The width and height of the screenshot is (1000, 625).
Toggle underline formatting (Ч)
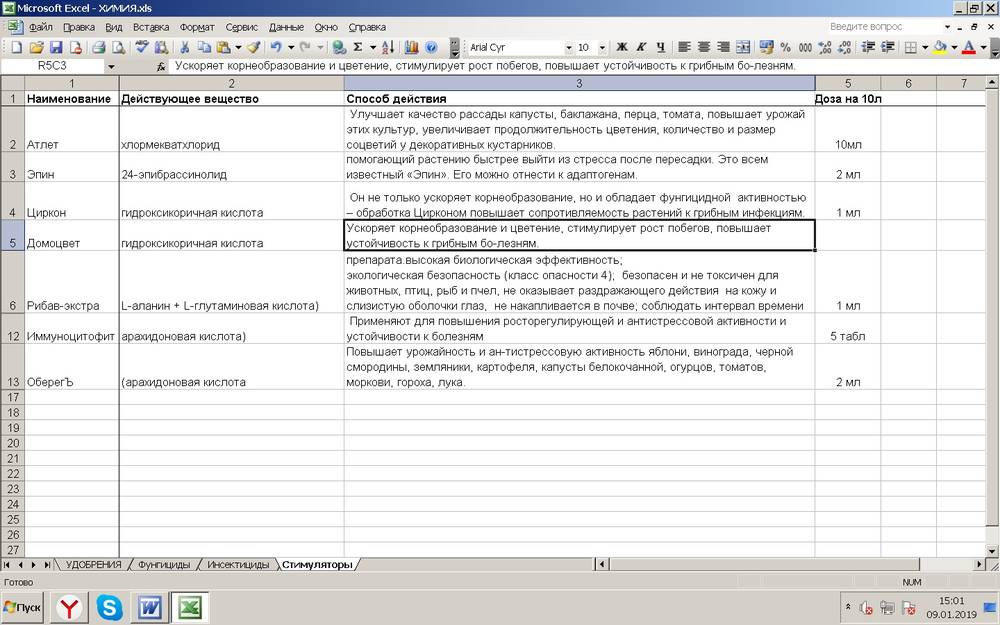658,47
